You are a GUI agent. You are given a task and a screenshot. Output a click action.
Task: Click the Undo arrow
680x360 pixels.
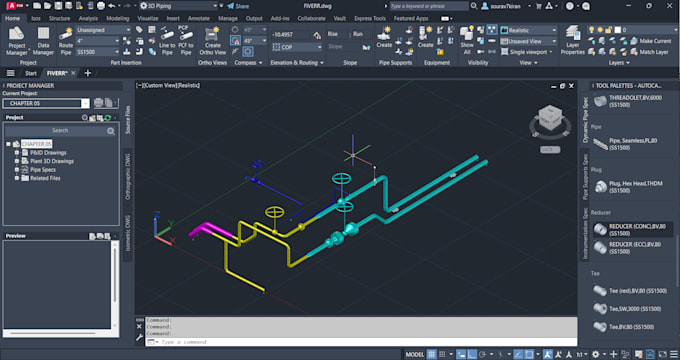112,6
